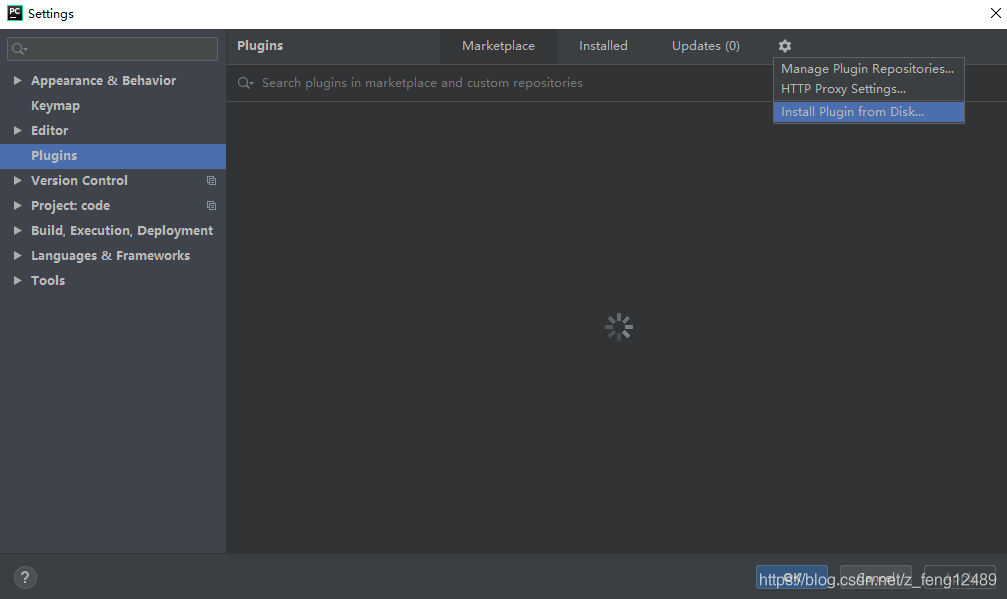Open Version Control settings page
Image resolution: width=1007 pixels, height=599 pixels.
pos(79,180)
